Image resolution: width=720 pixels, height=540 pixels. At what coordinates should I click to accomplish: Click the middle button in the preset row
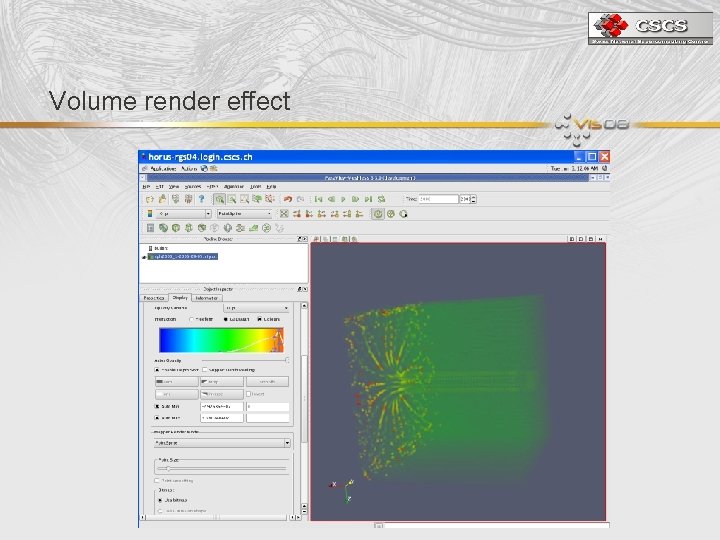(x=222, y=382)
